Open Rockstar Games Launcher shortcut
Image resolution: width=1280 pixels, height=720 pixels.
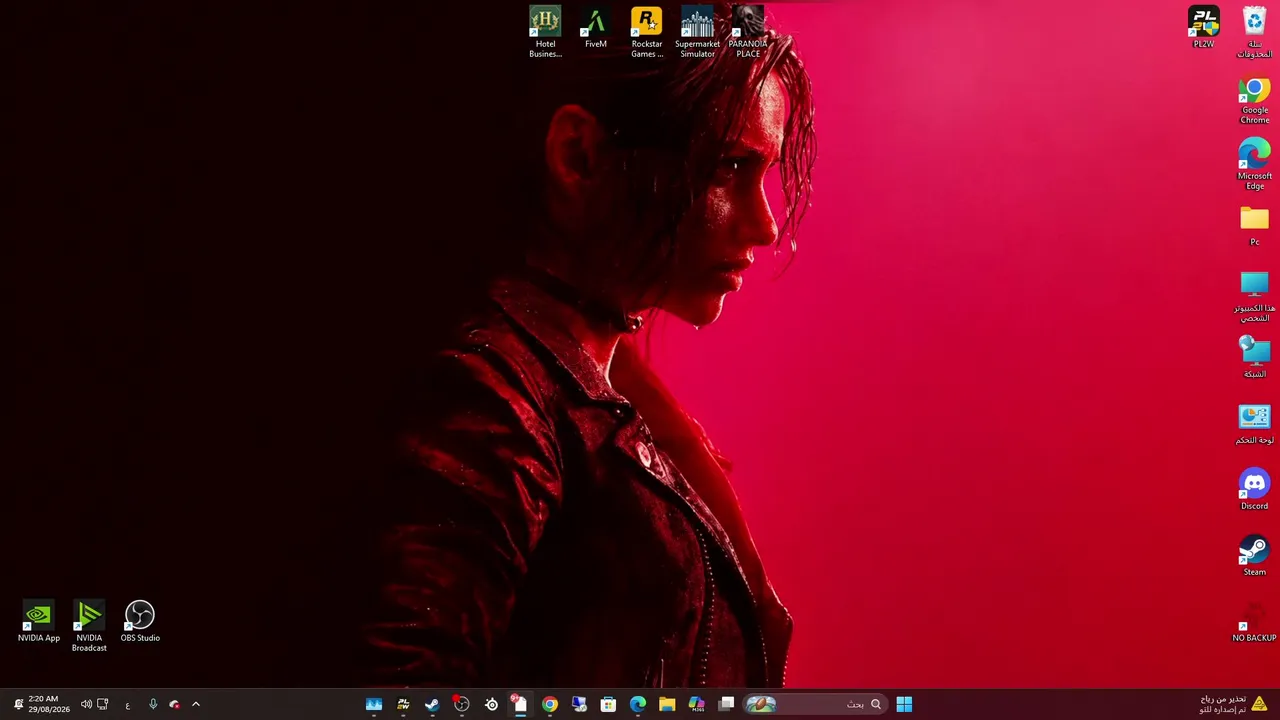(647, 32)
